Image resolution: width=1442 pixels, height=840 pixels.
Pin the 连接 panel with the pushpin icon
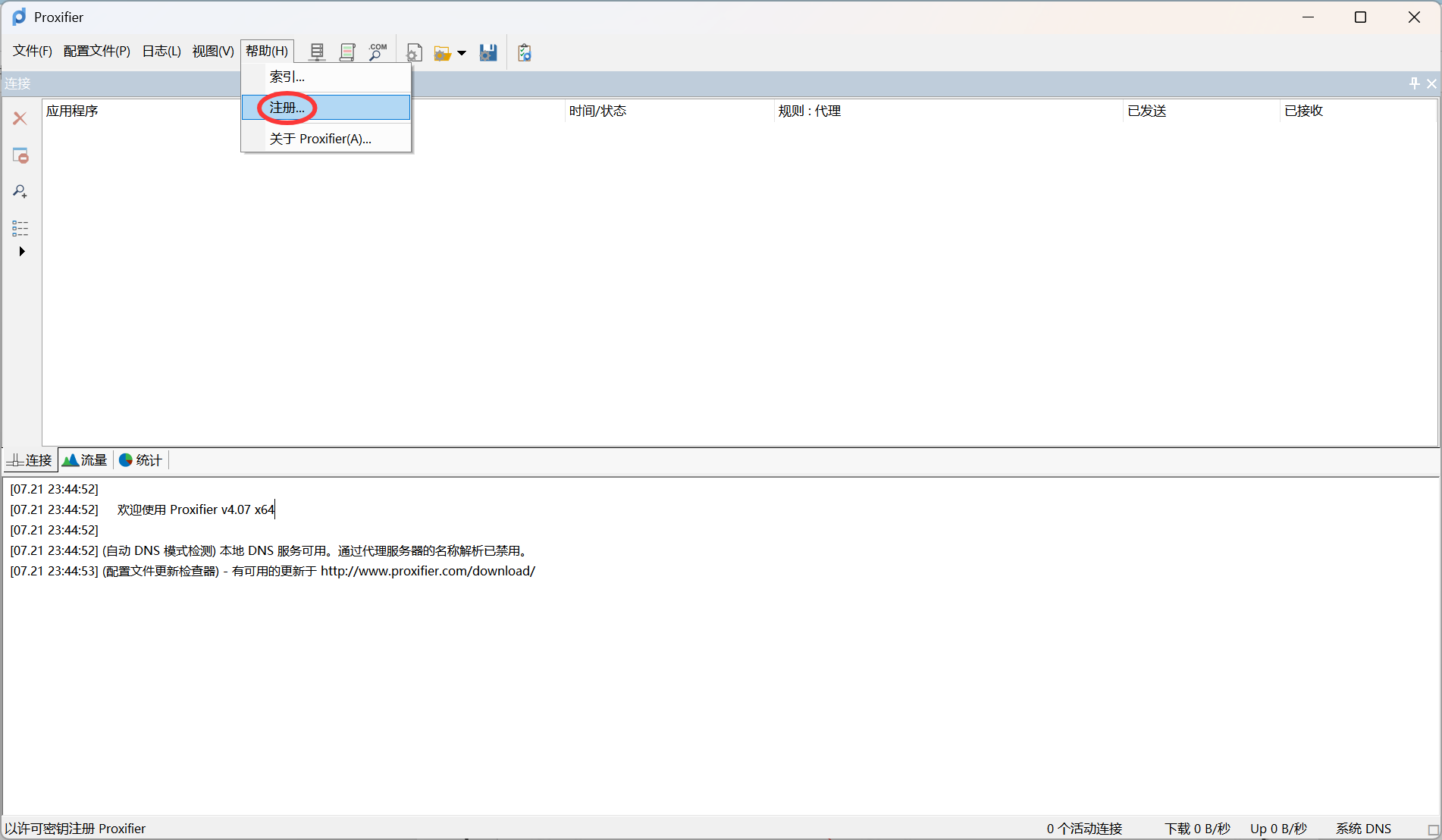point(1414,83)
